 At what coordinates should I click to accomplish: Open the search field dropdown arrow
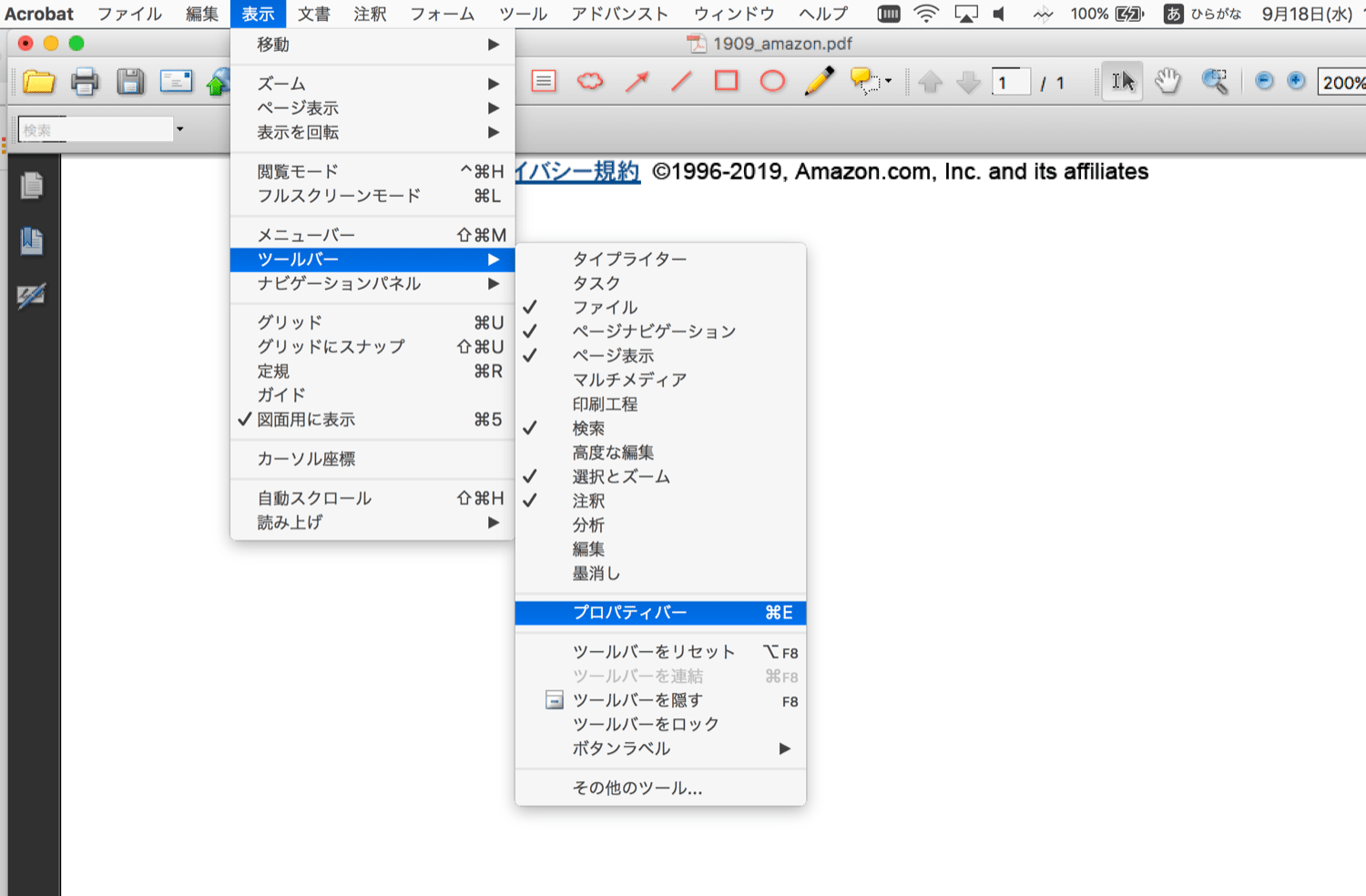pyautogui.click(x=179, y=129)
